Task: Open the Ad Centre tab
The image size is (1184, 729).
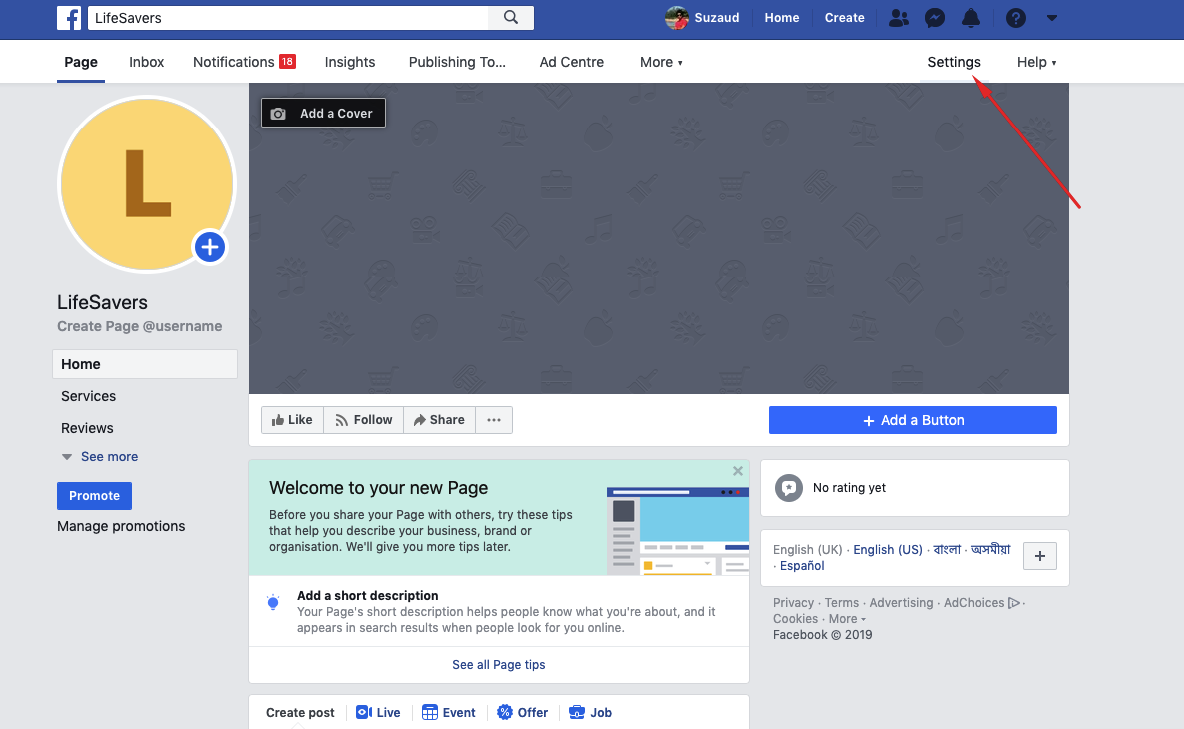Action: 571,62
